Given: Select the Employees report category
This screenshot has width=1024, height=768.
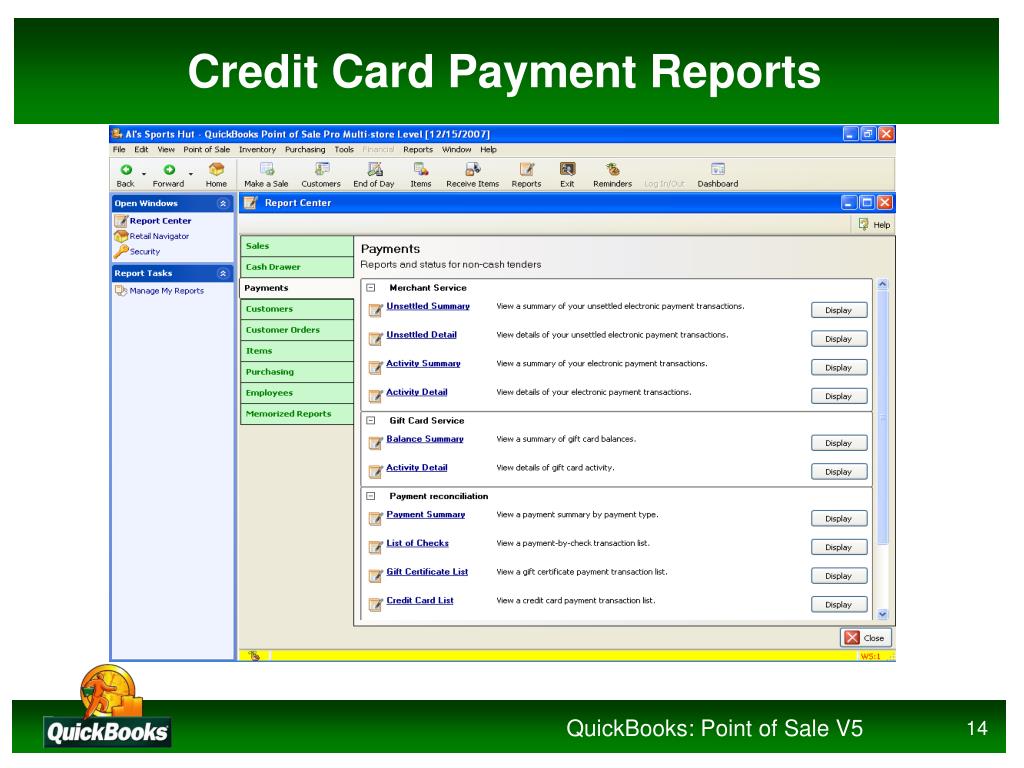Looking at the screenshot, I should pyautogui.click(x=297, y=392).
